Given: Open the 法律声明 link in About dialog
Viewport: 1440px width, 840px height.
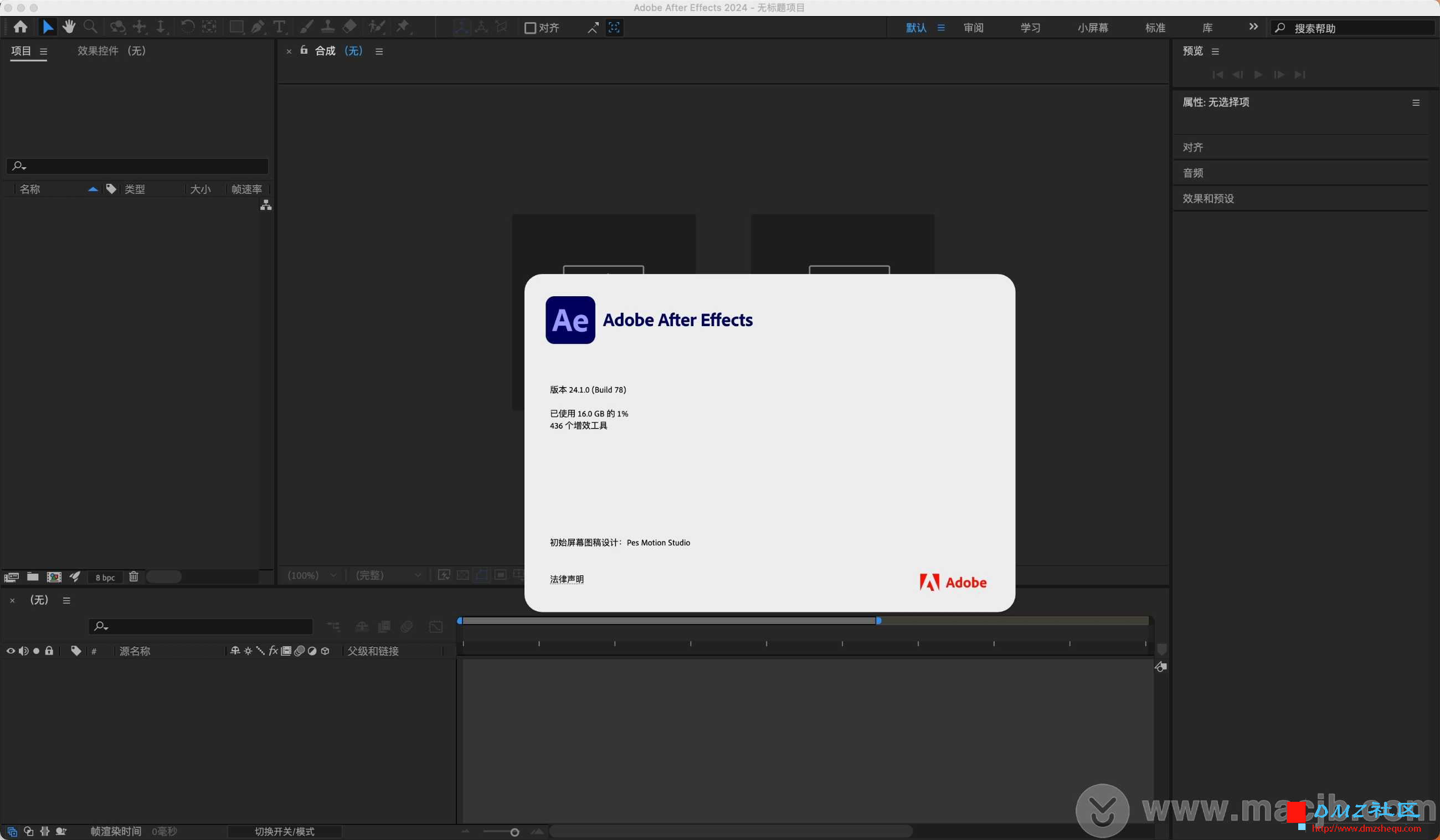Looking at the screenshot, I should point(566,579).
